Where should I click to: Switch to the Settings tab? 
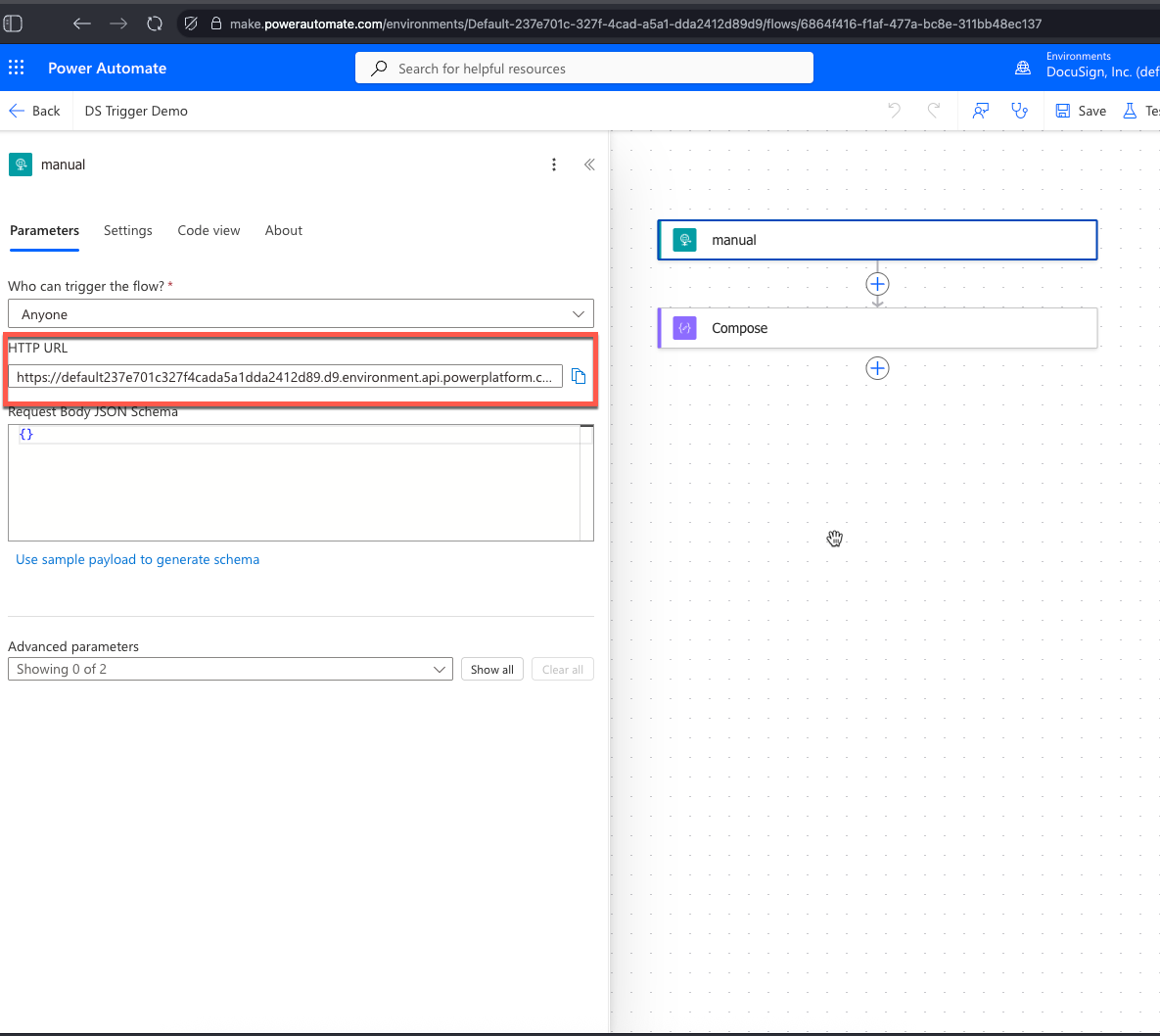click(x=127, y=230)
